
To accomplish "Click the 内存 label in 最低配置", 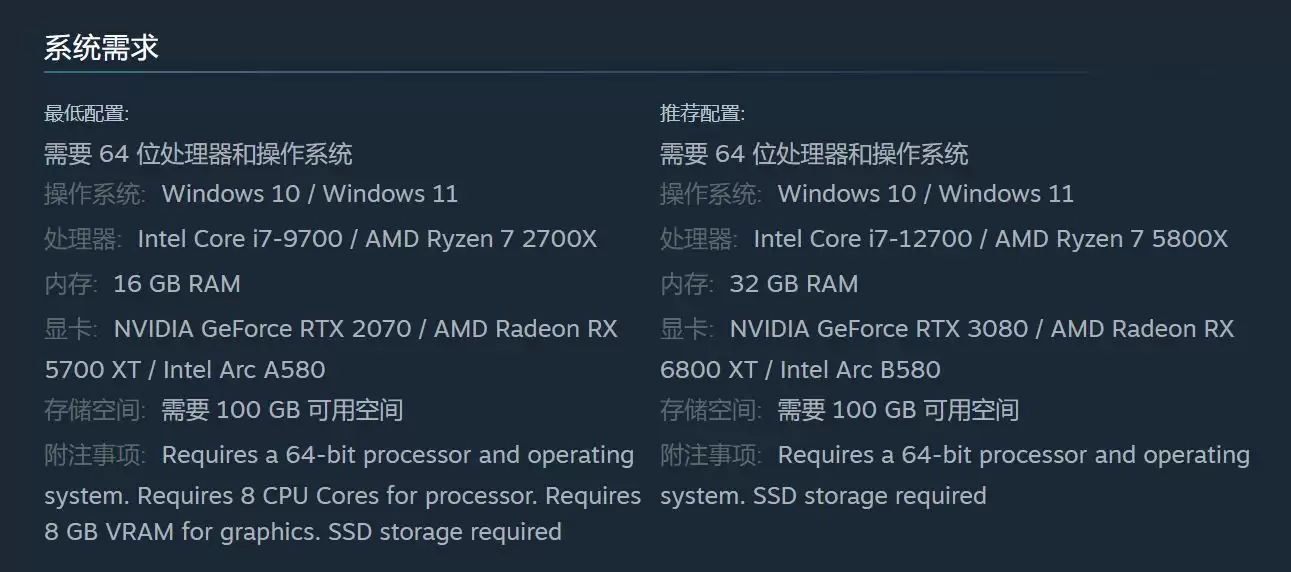I will coord(71,284).
